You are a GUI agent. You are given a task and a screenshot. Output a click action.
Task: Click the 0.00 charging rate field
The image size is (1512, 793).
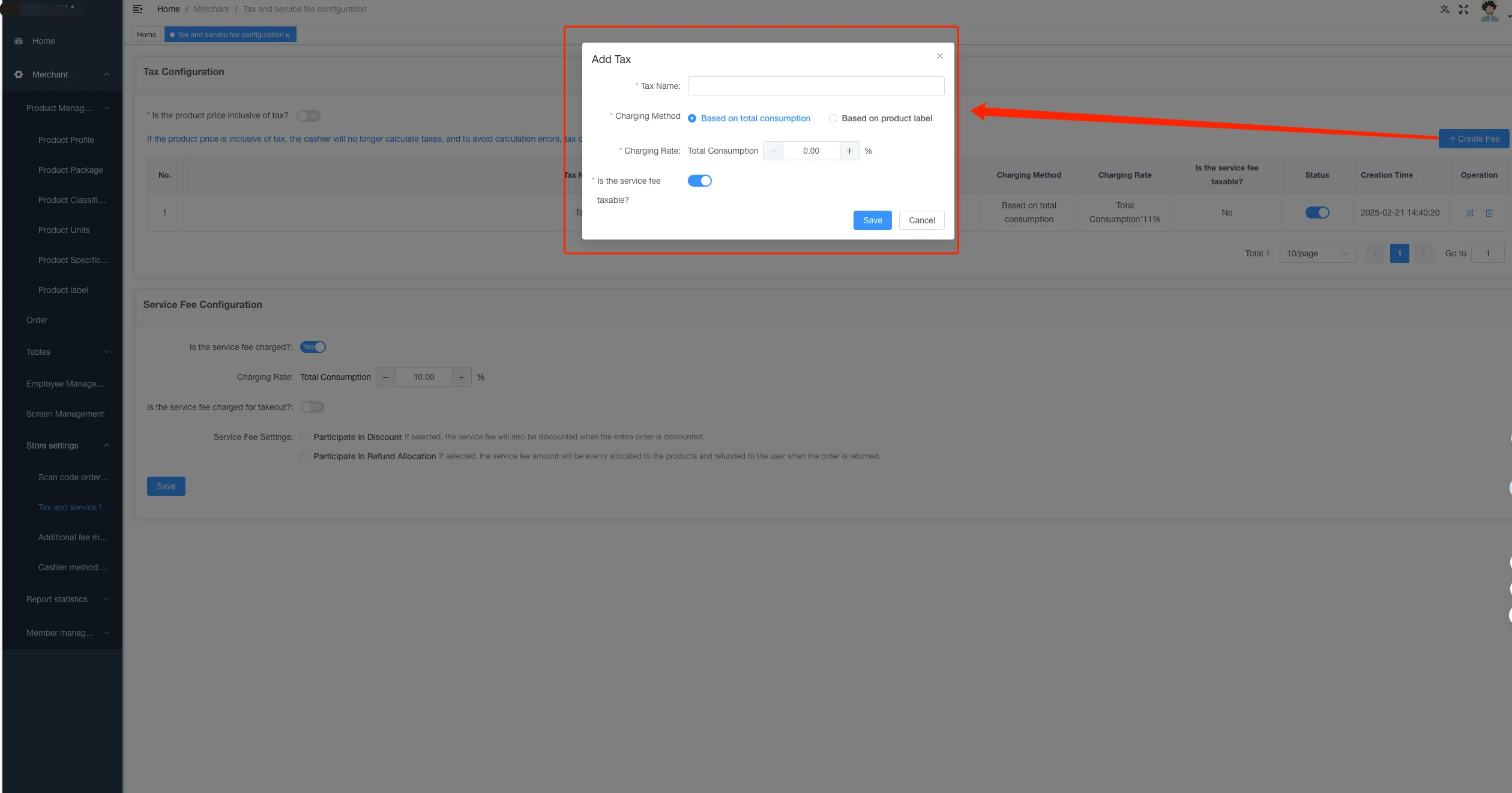click(811, 151)
